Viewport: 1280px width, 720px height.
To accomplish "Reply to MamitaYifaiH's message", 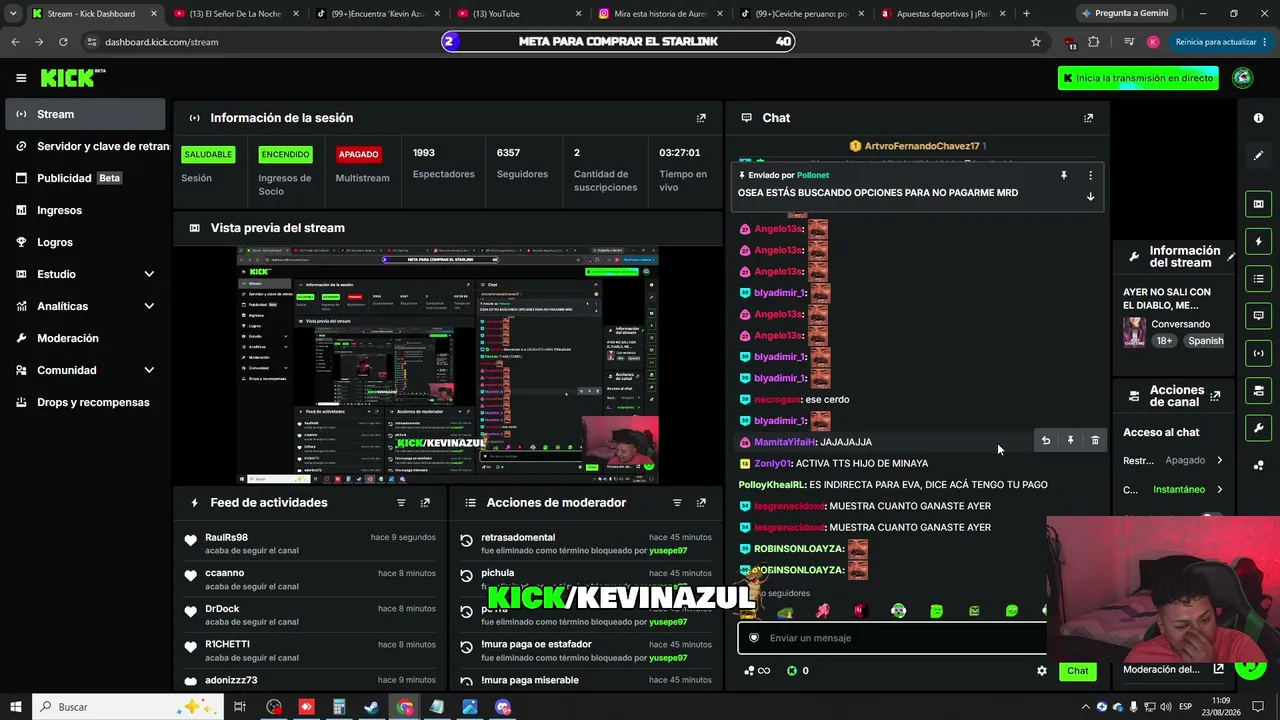I will [1046, 441].
